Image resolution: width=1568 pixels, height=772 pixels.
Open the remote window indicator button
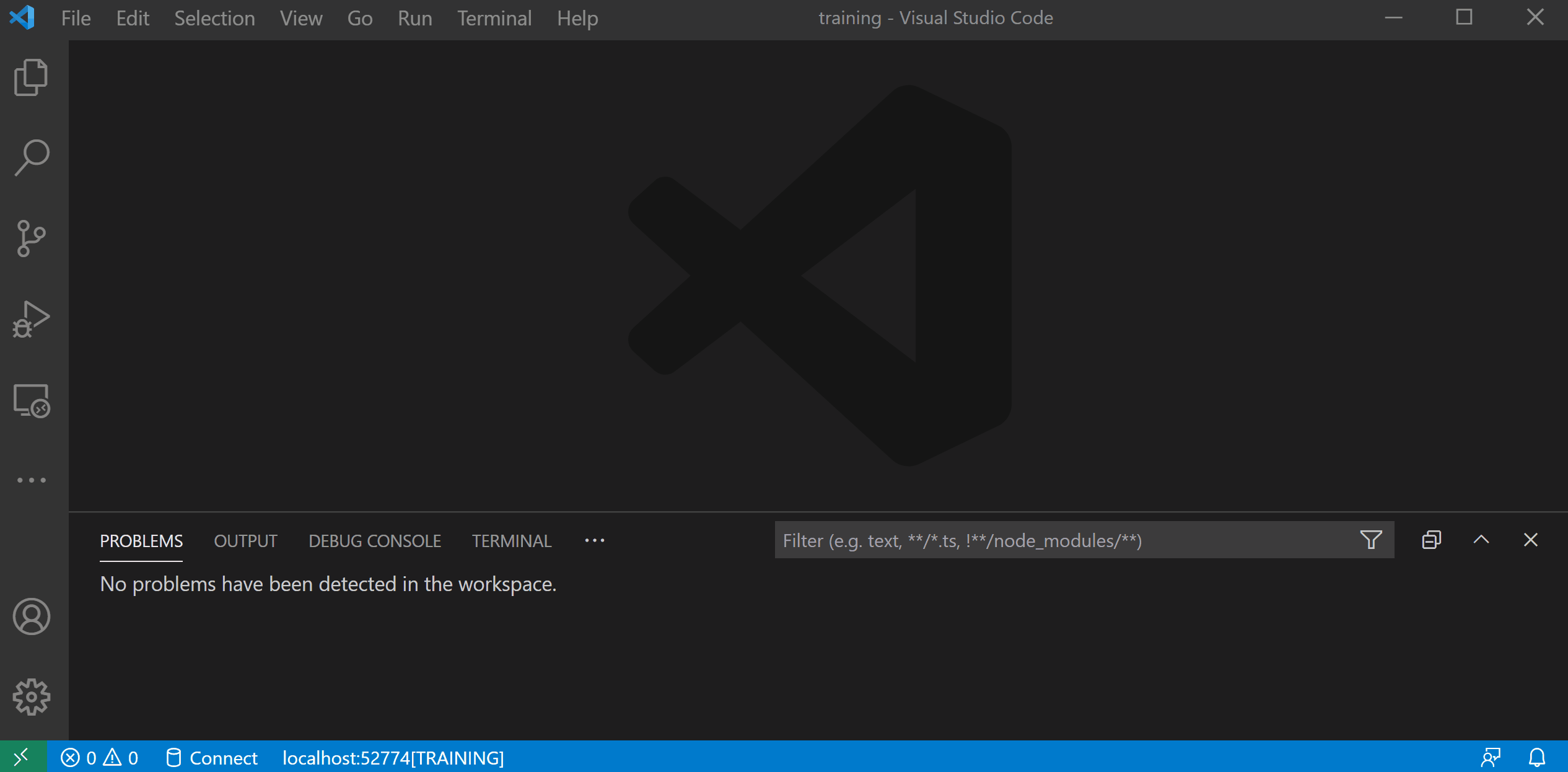click(x=22, y=757)
